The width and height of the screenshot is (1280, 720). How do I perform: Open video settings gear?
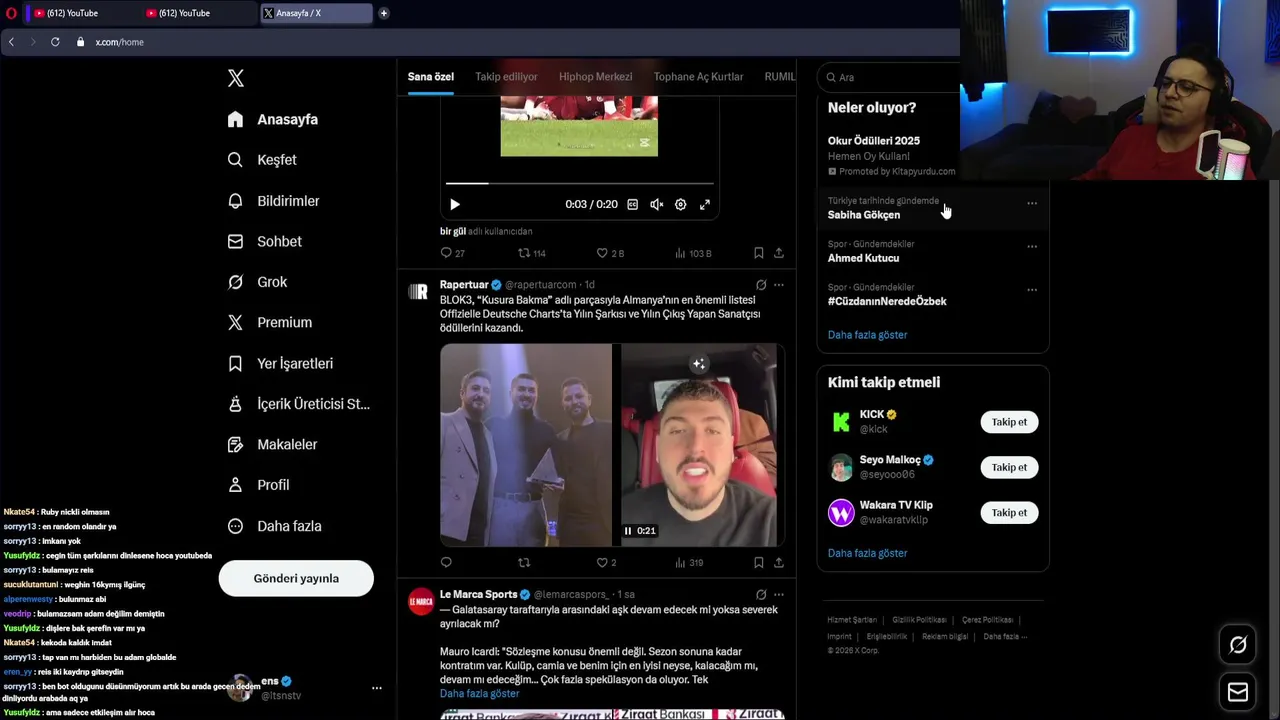coord(680,204)
